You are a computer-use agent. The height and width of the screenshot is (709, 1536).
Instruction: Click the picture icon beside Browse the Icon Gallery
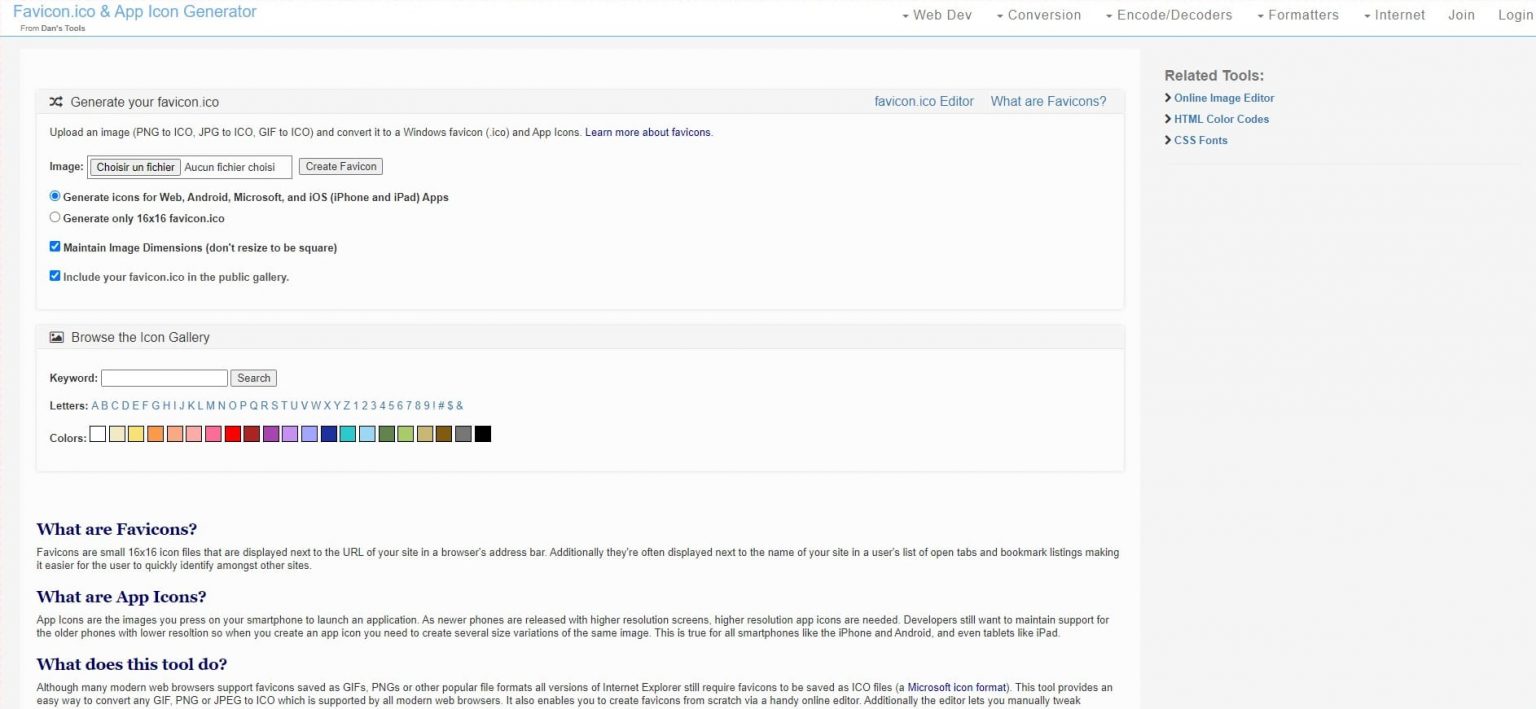coord(56,338)
